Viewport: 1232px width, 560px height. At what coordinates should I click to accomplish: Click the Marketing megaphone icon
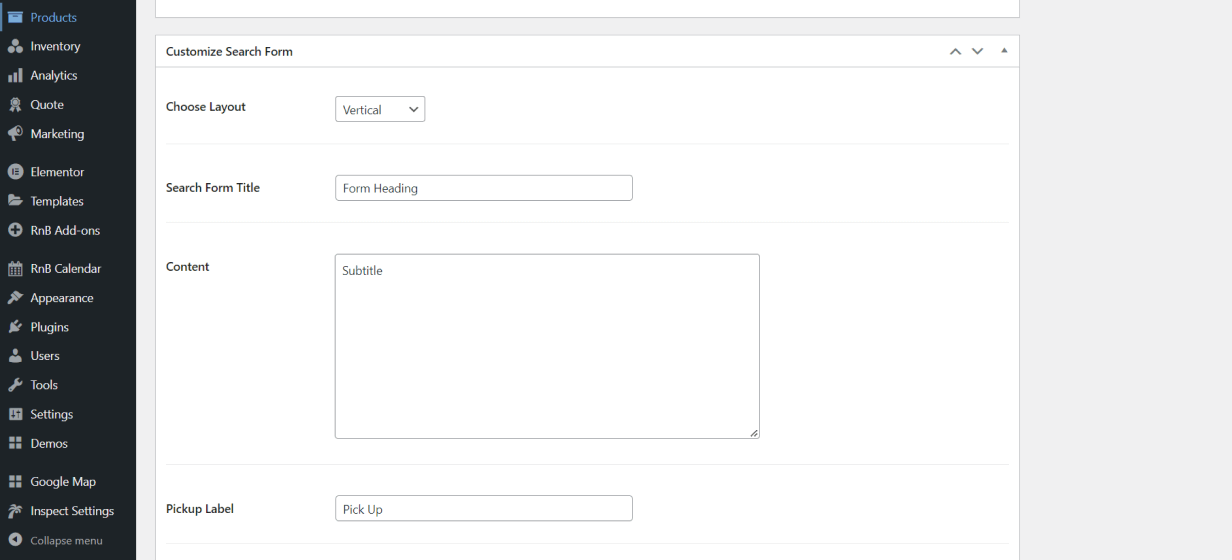point(15,134)
